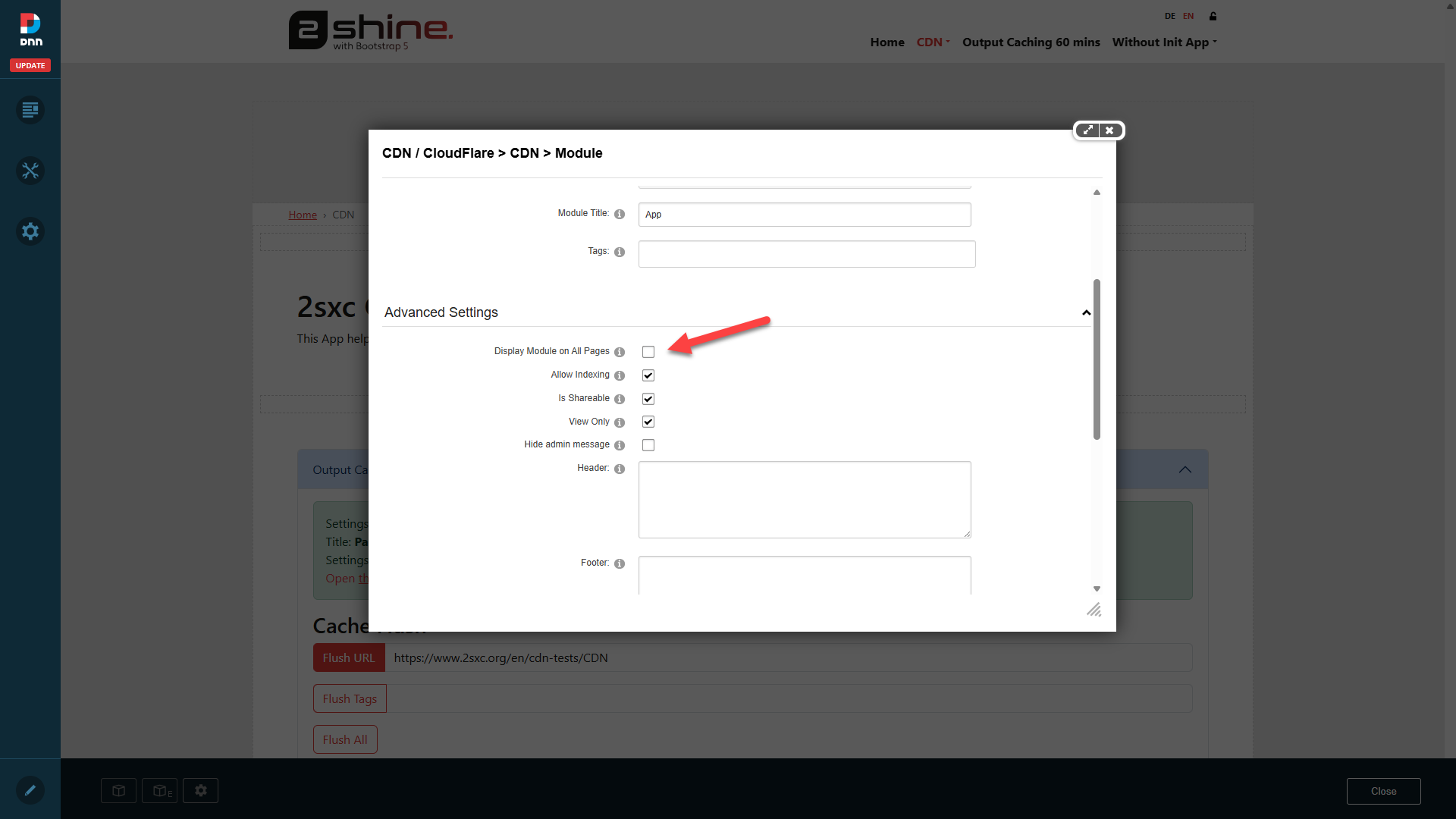Click the info icon beside Module Title
The height and width of the screenshot is (819, 1456).
620,215
